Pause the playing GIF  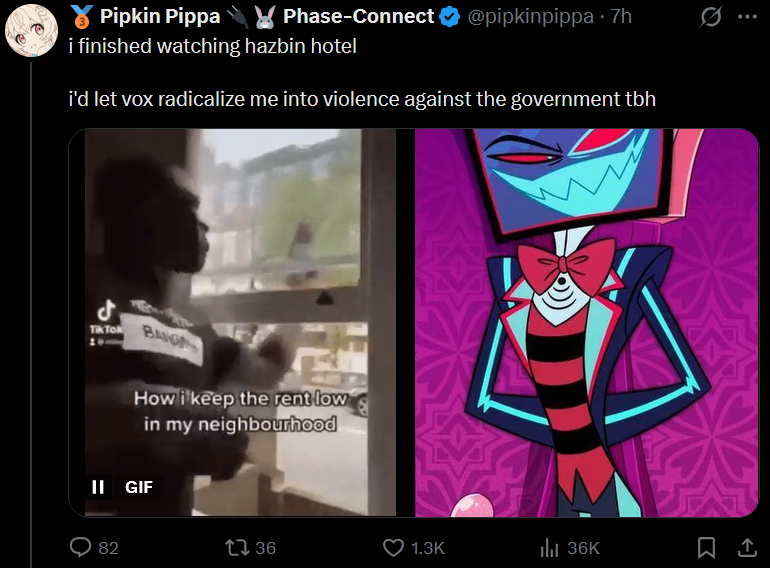point(98,487)
